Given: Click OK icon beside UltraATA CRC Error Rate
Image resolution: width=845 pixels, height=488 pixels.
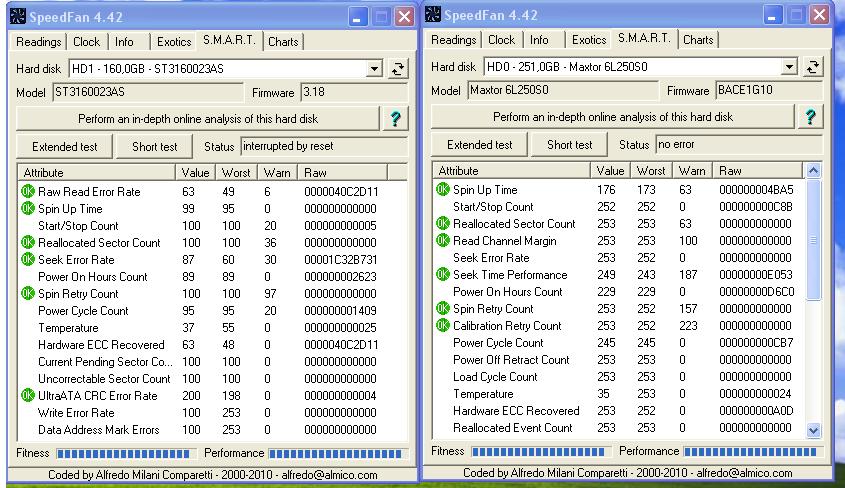Looking at the screenshot, I should [27, 395].
